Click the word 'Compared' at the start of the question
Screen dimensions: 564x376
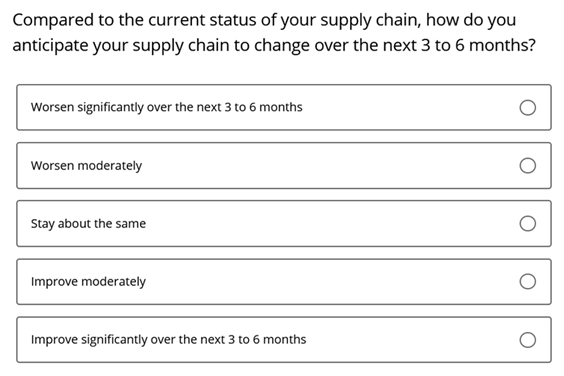(53, 21)
